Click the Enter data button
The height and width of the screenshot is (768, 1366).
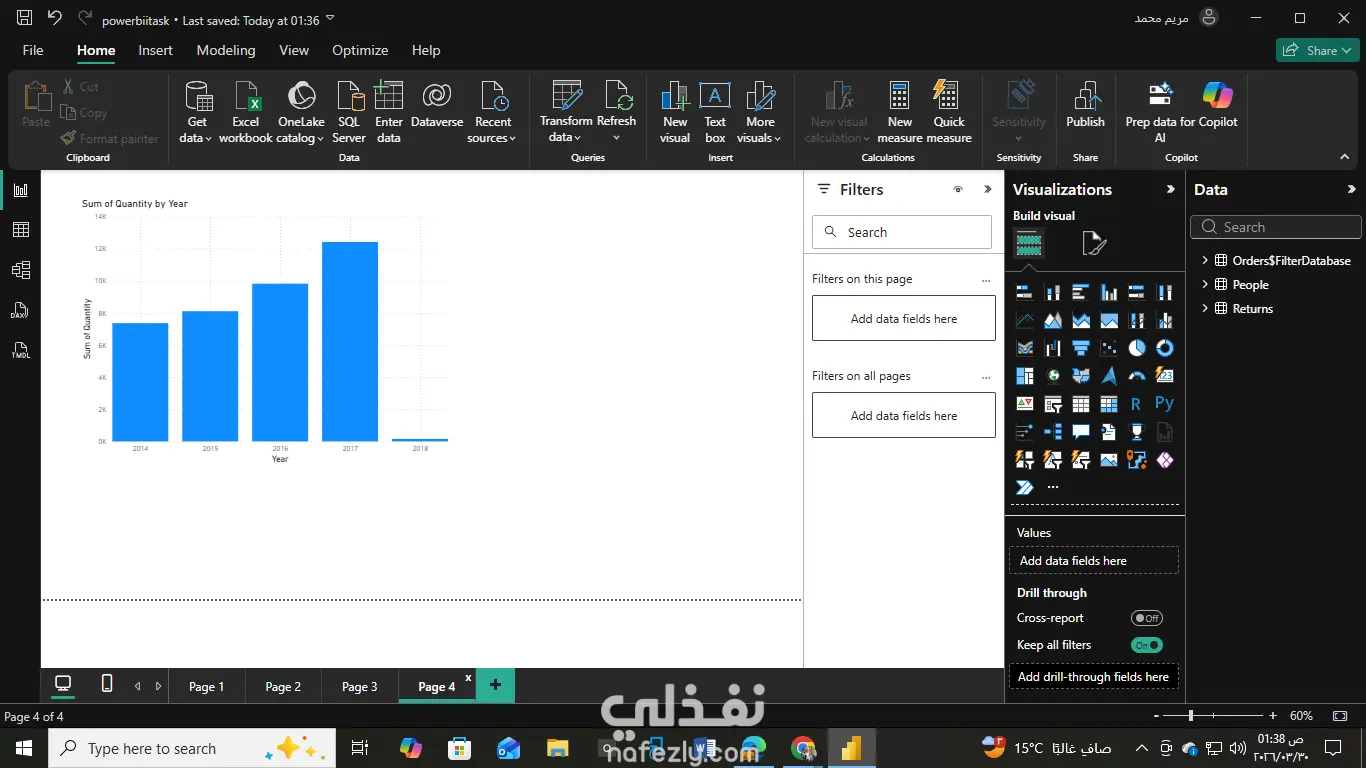(389, 112)
